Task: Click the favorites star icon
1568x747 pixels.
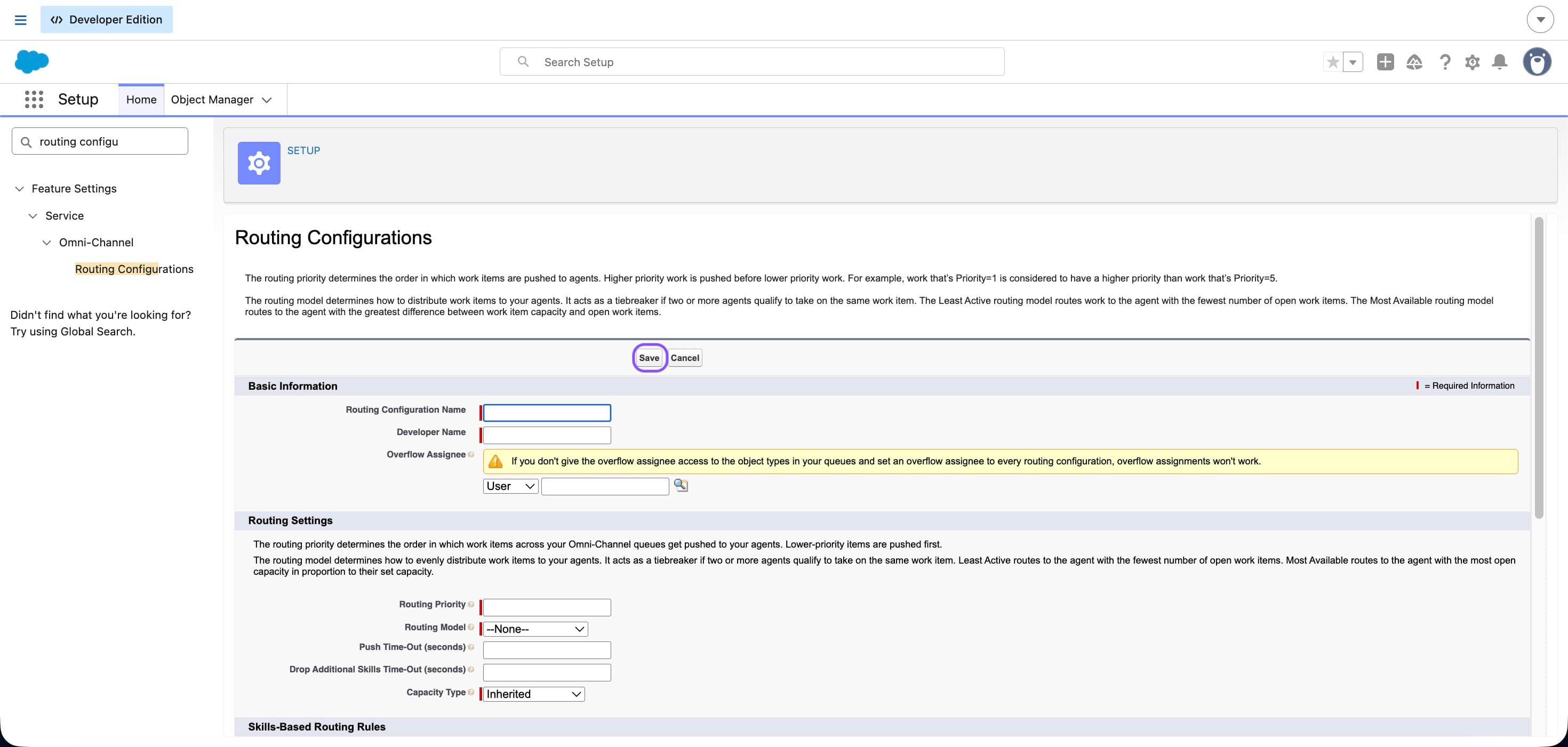Action: (1332, 62)
